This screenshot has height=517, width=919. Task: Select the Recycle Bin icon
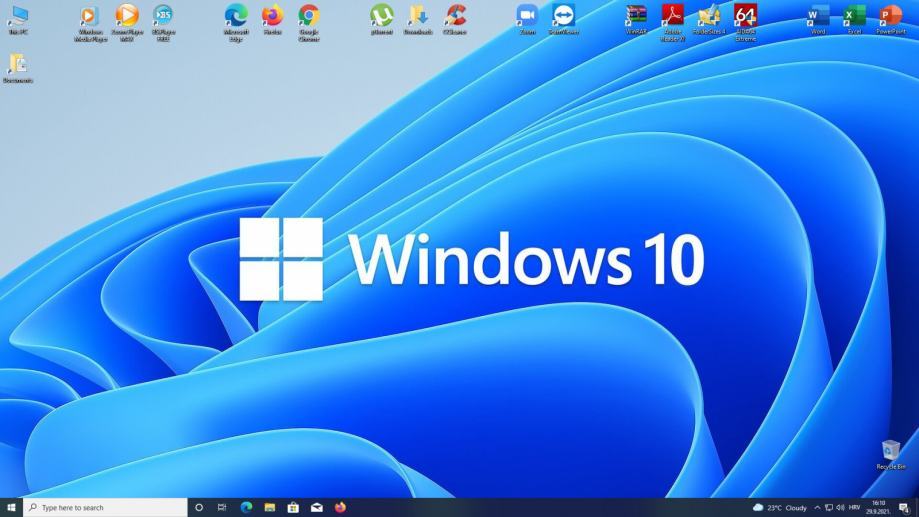pyautogui.click(x=891, y=455)
